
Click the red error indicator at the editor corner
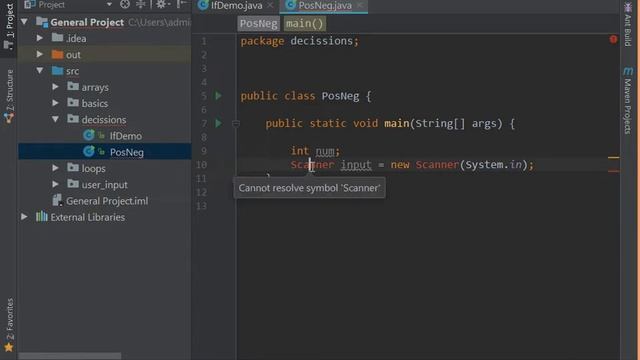(613, 39)
